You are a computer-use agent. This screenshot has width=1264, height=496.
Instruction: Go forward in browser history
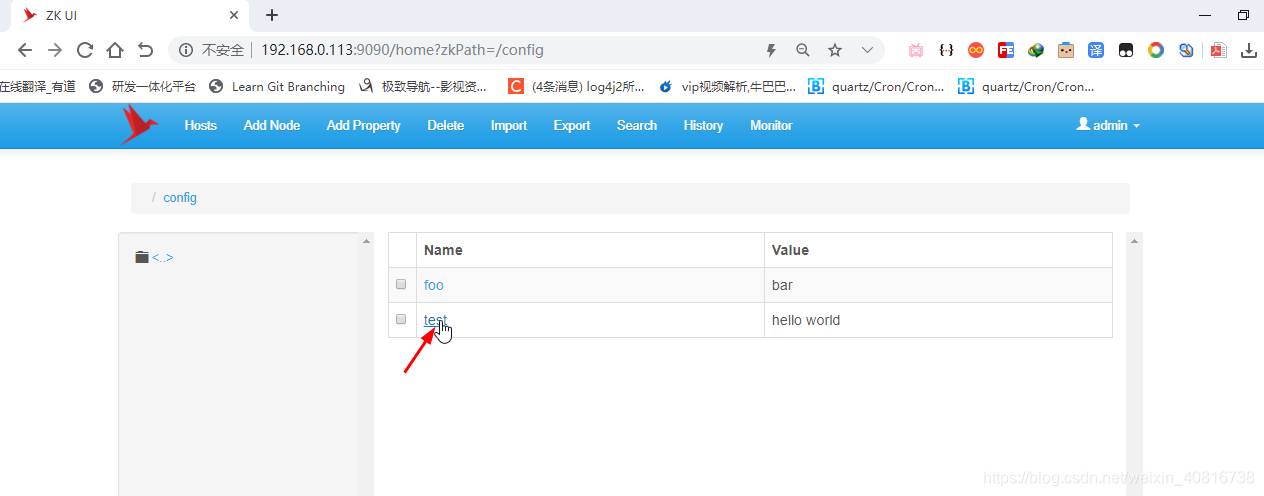click(x=55, y=50)
